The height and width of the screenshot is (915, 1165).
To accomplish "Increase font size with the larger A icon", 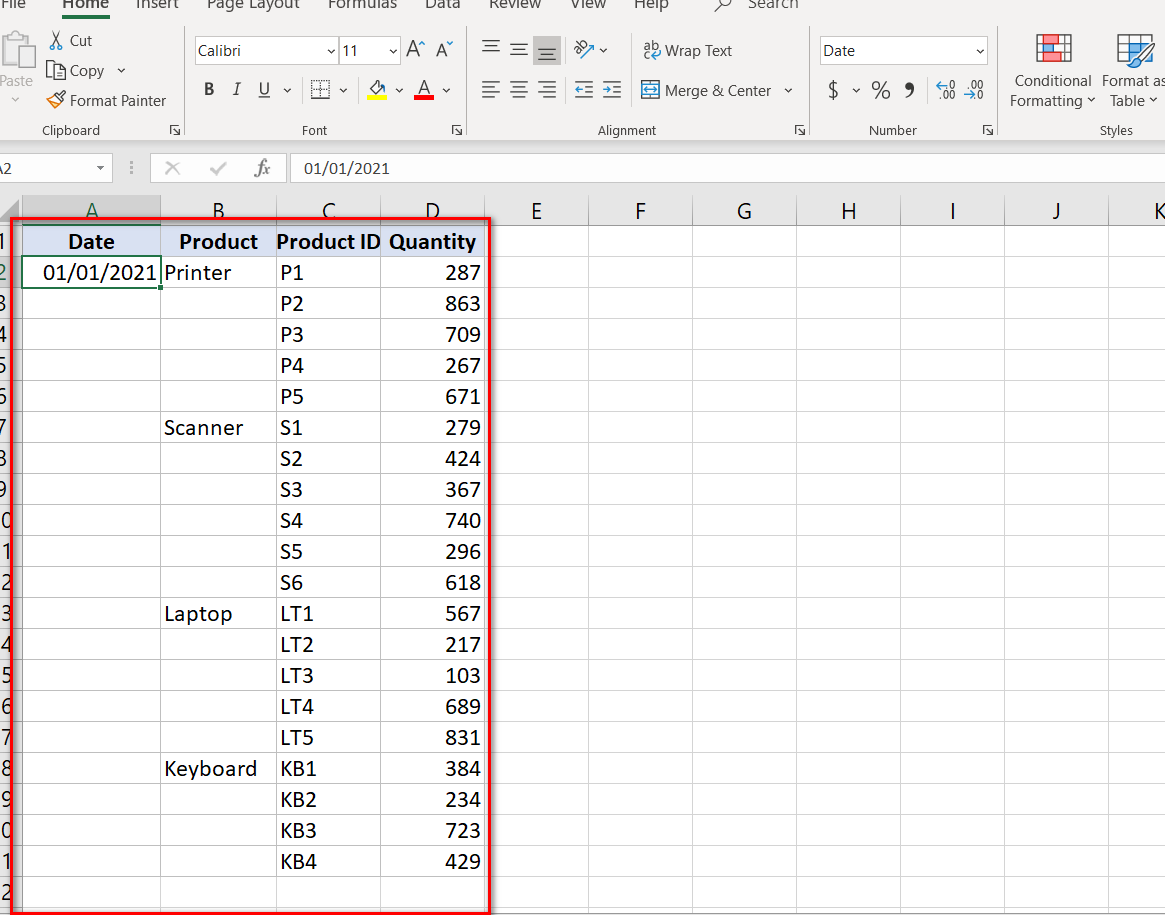I will coord(416,50).
